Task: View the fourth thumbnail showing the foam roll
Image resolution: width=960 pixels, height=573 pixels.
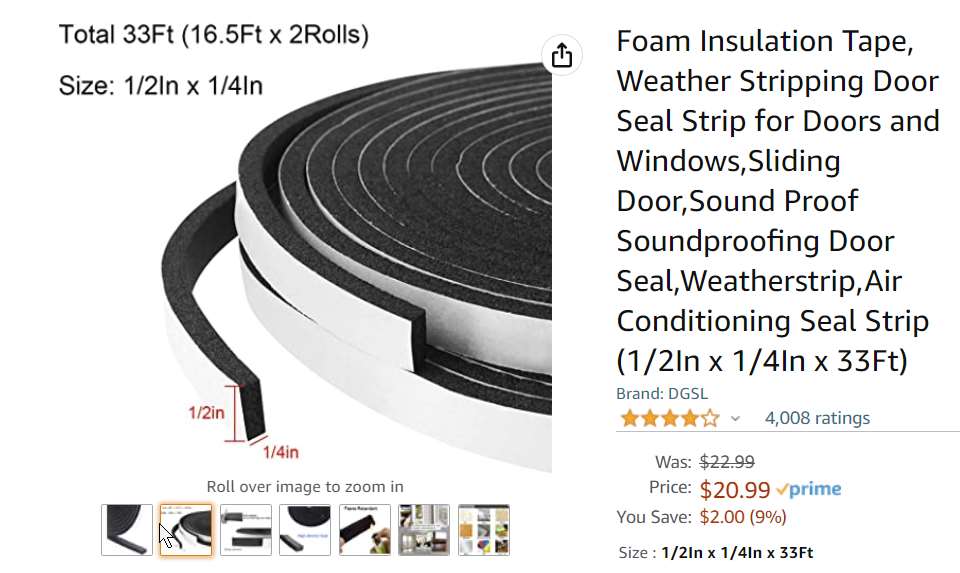Action: (305, 530)
